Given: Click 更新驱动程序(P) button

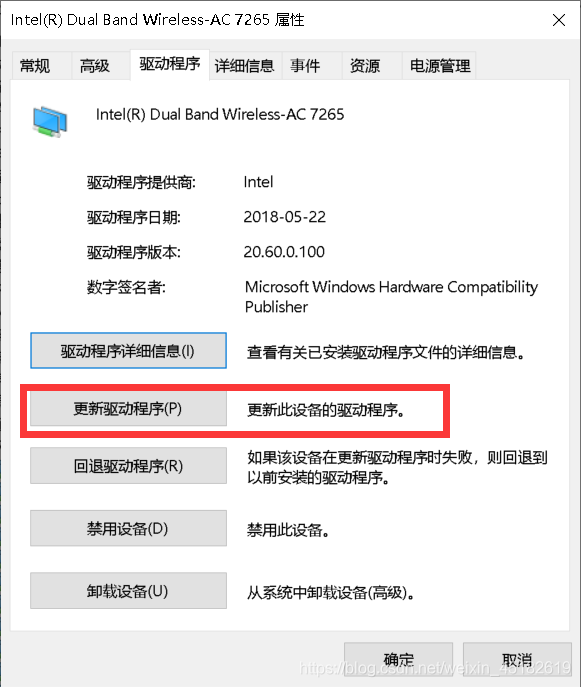Looking at the screenshot, I should (128, 408).
